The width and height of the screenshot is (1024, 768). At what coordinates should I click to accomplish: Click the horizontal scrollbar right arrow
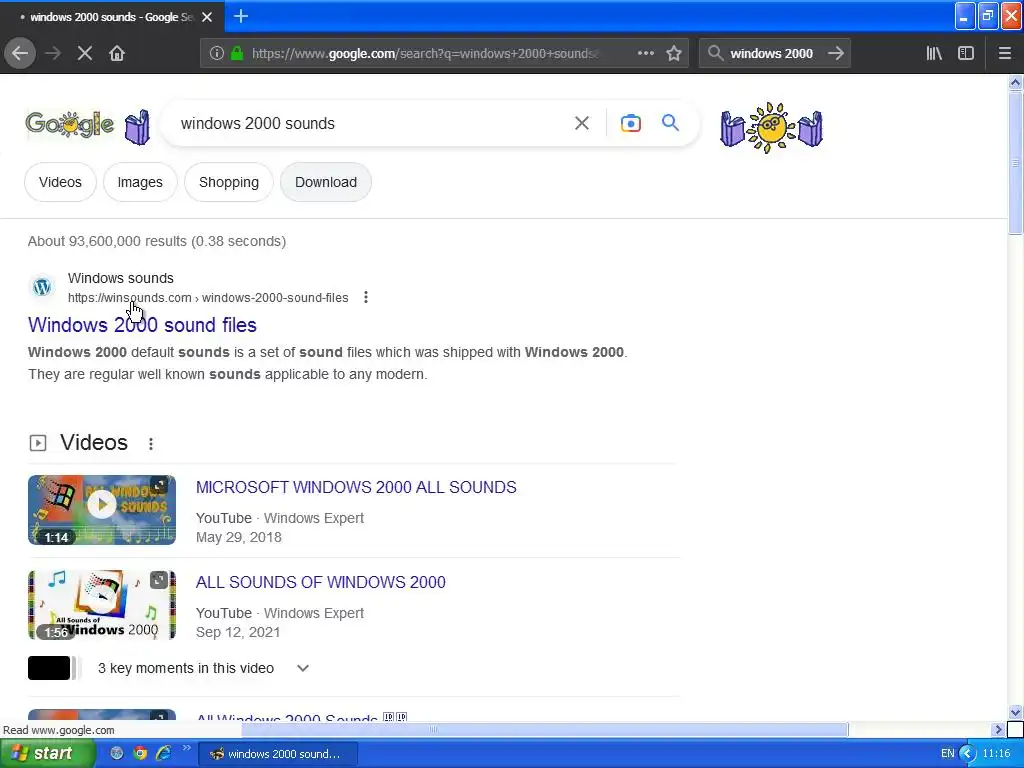pos(997,729)
